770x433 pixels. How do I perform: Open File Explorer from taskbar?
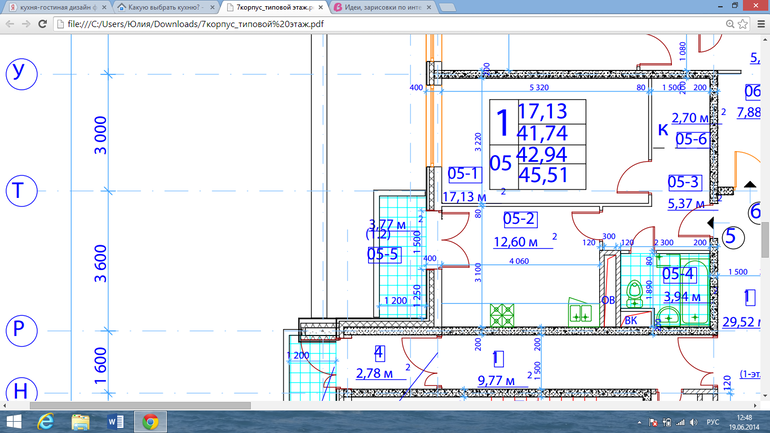[81, 421]
